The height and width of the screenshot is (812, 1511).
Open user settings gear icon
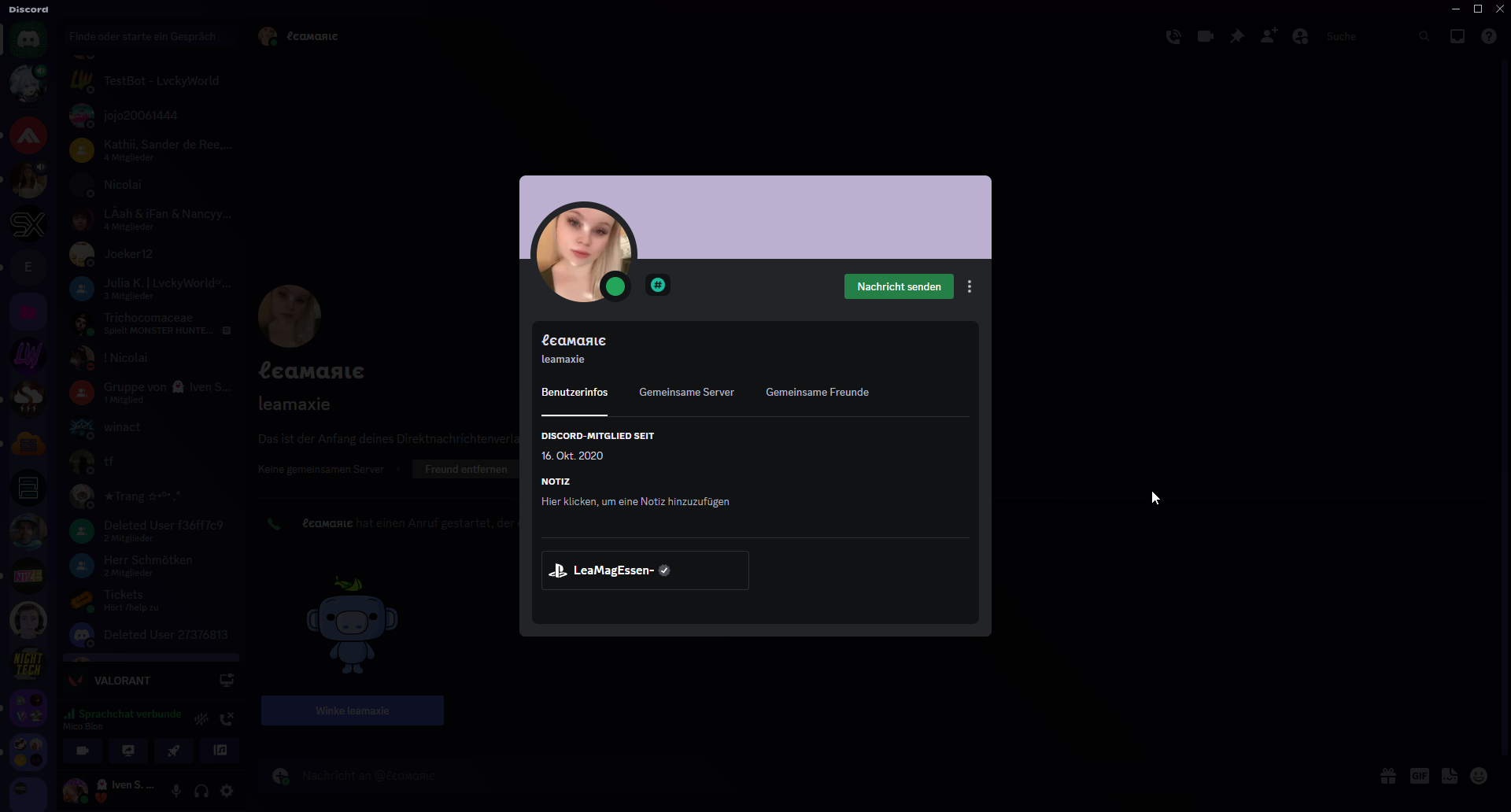[227, 791]
